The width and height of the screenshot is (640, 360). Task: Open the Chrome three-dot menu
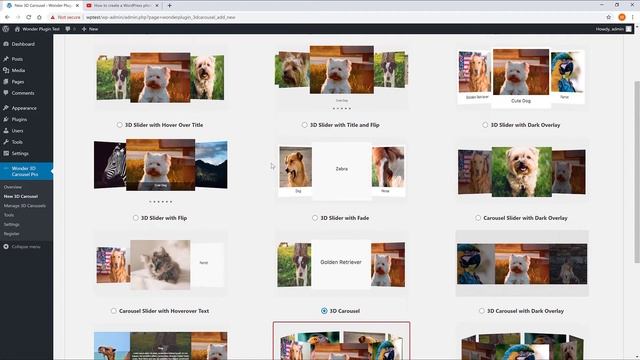click(x=633, y=17)
